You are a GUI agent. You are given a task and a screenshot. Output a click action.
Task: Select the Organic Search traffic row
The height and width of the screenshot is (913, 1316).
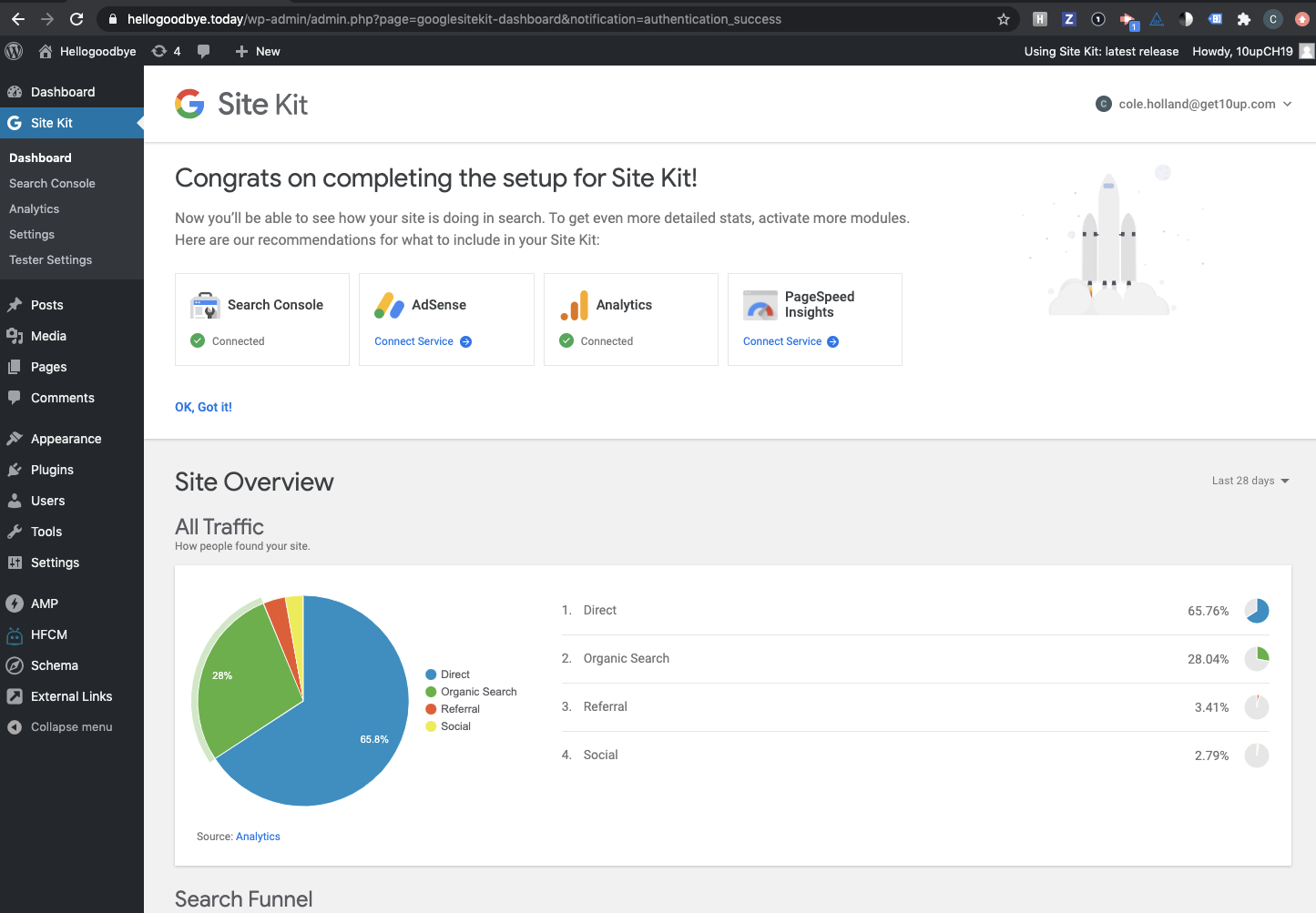pyautogui.click(x=915, y=659)
